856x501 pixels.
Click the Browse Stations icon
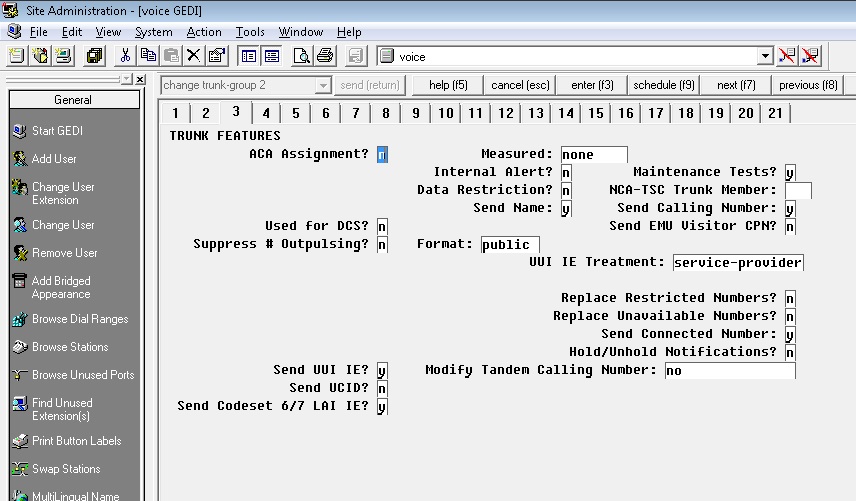[20, 347]
